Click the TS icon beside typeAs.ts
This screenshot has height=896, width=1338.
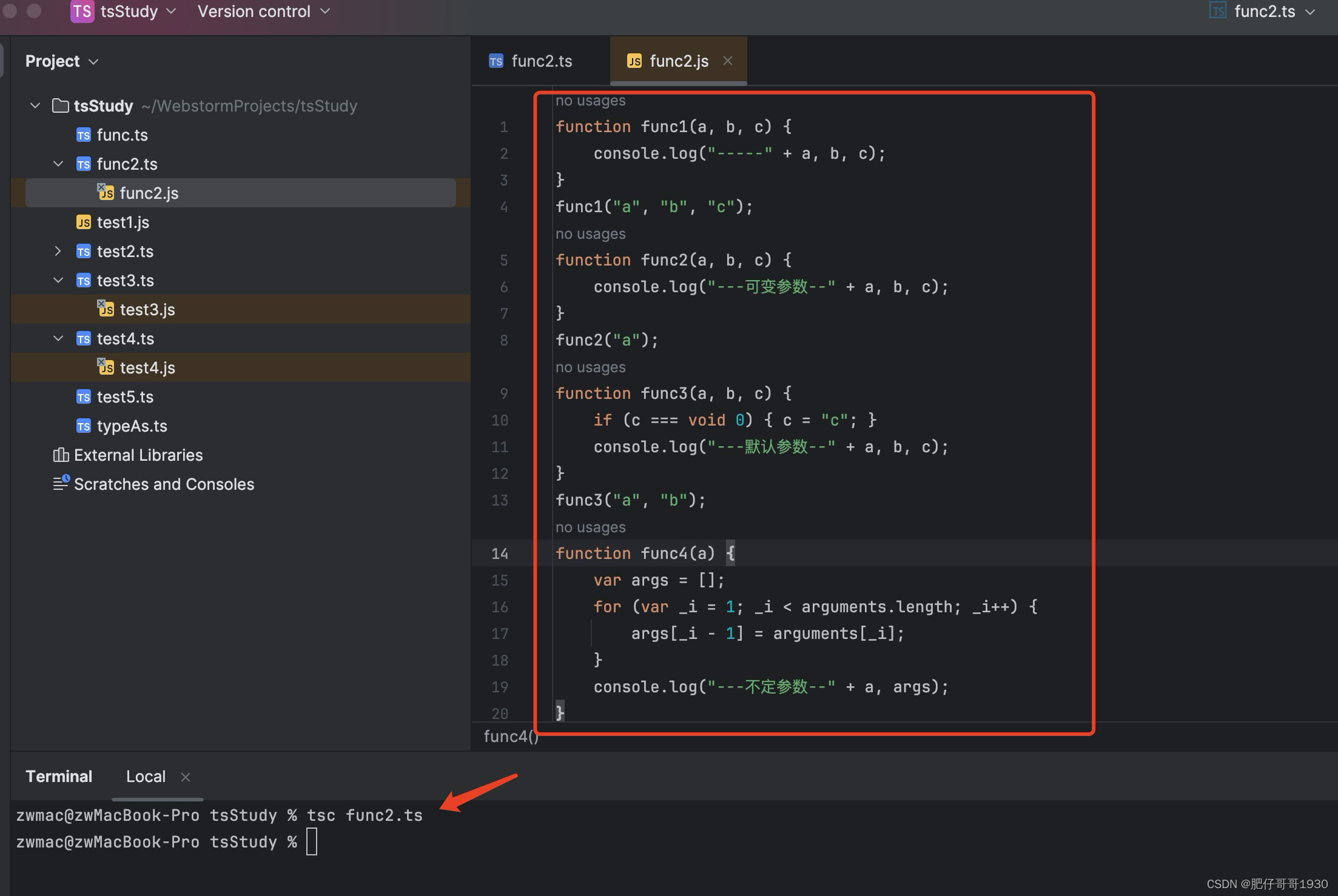tap(84, 426)
